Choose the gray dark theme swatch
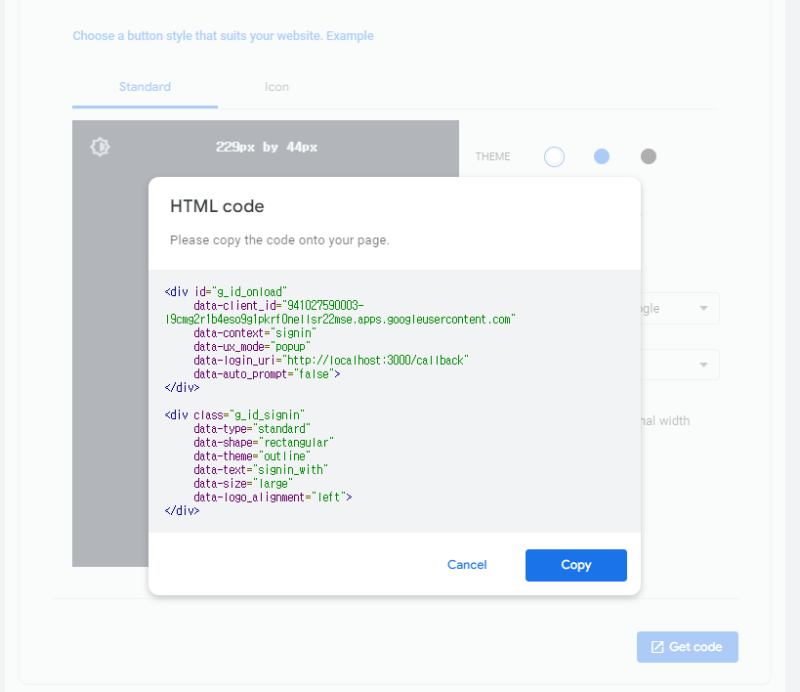 coord(648,156)
